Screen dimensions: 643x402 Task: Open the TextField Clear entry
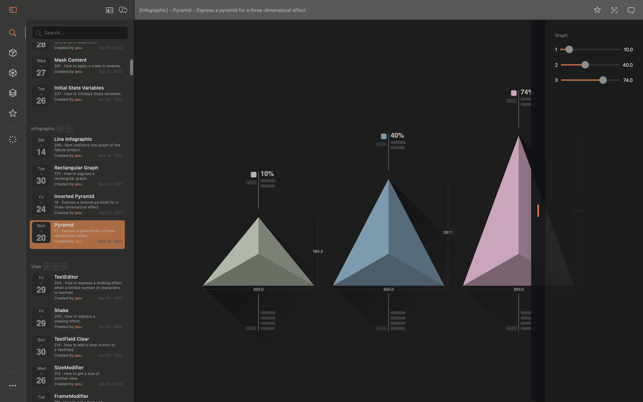77,347
